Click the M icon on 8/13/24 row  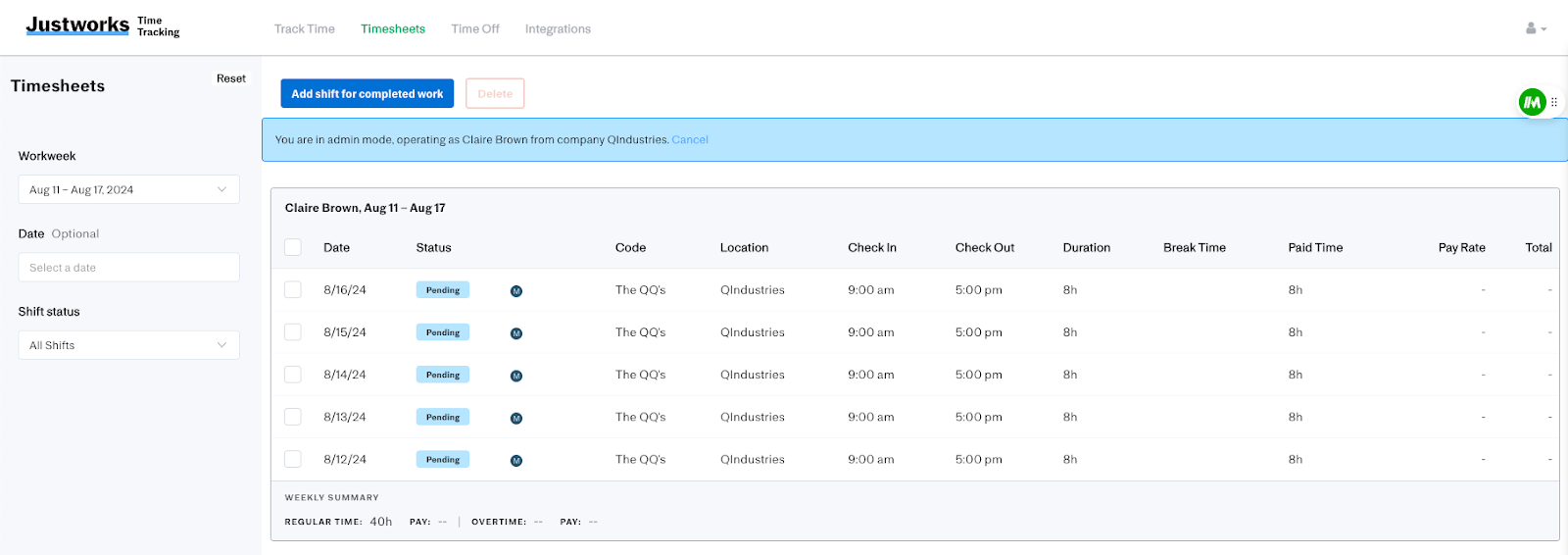coord(516,418)
